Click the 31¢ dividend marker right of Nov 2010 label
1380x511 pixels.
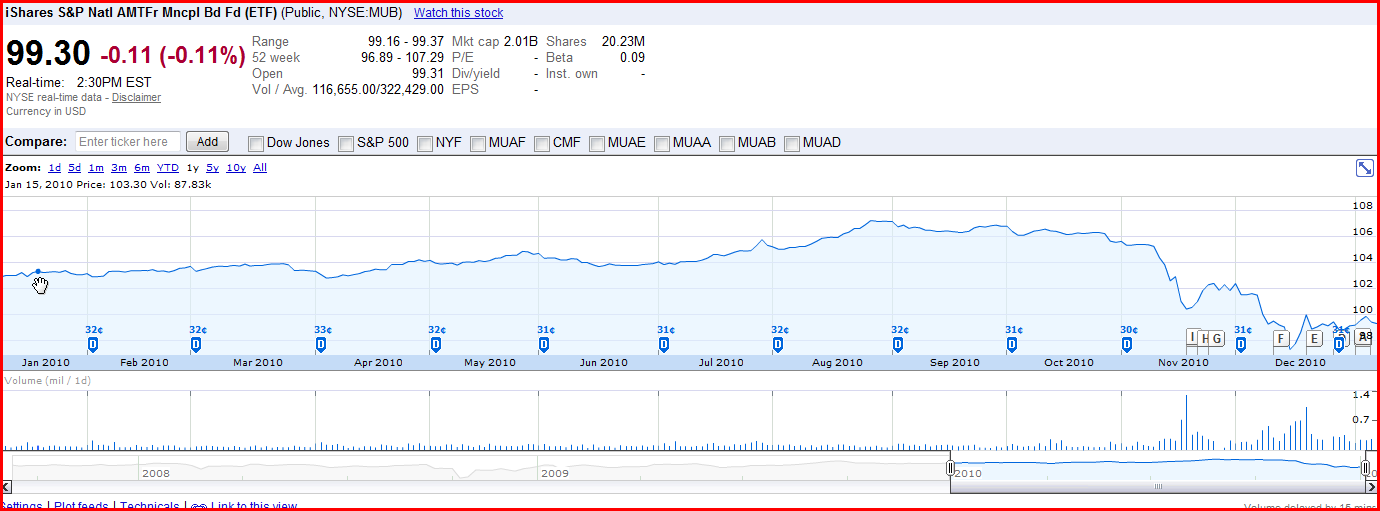click(x=1242, y=344)
